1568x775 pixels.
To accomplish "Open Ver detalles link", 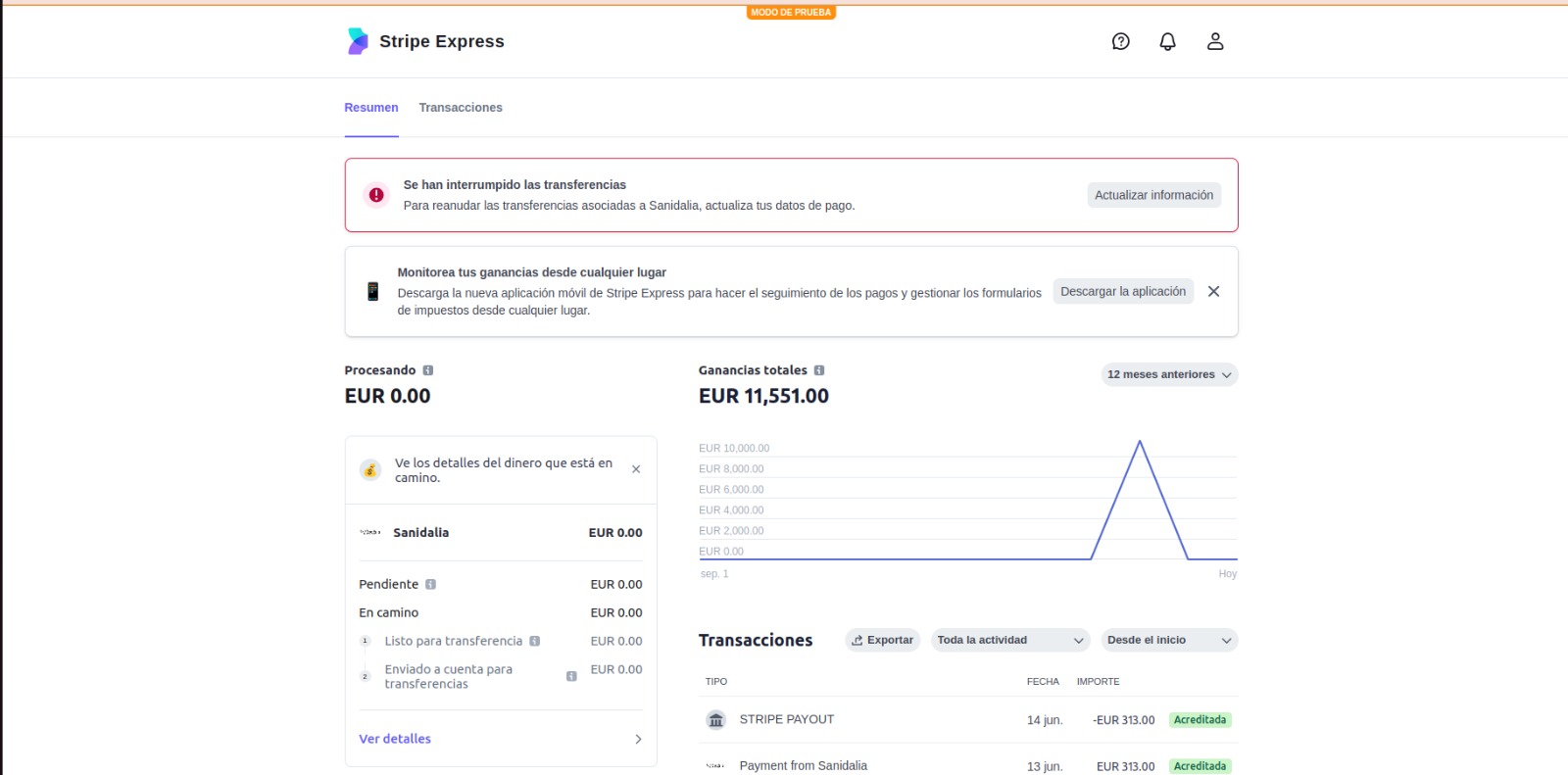I will (395, 739).
